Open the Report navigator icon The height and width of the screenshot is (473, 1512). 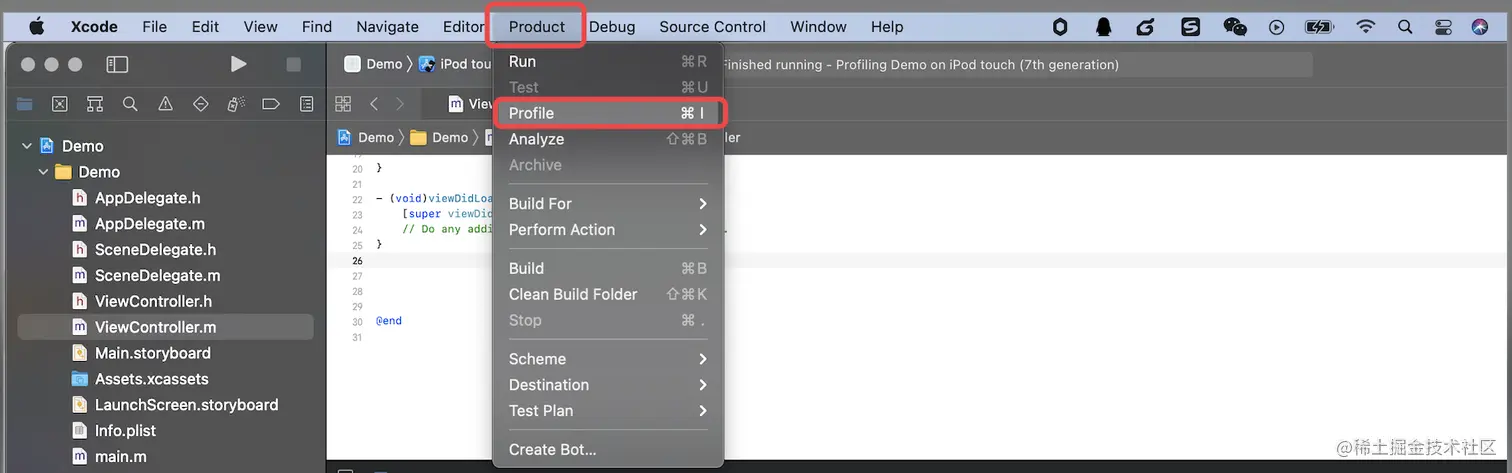(306, 104)
